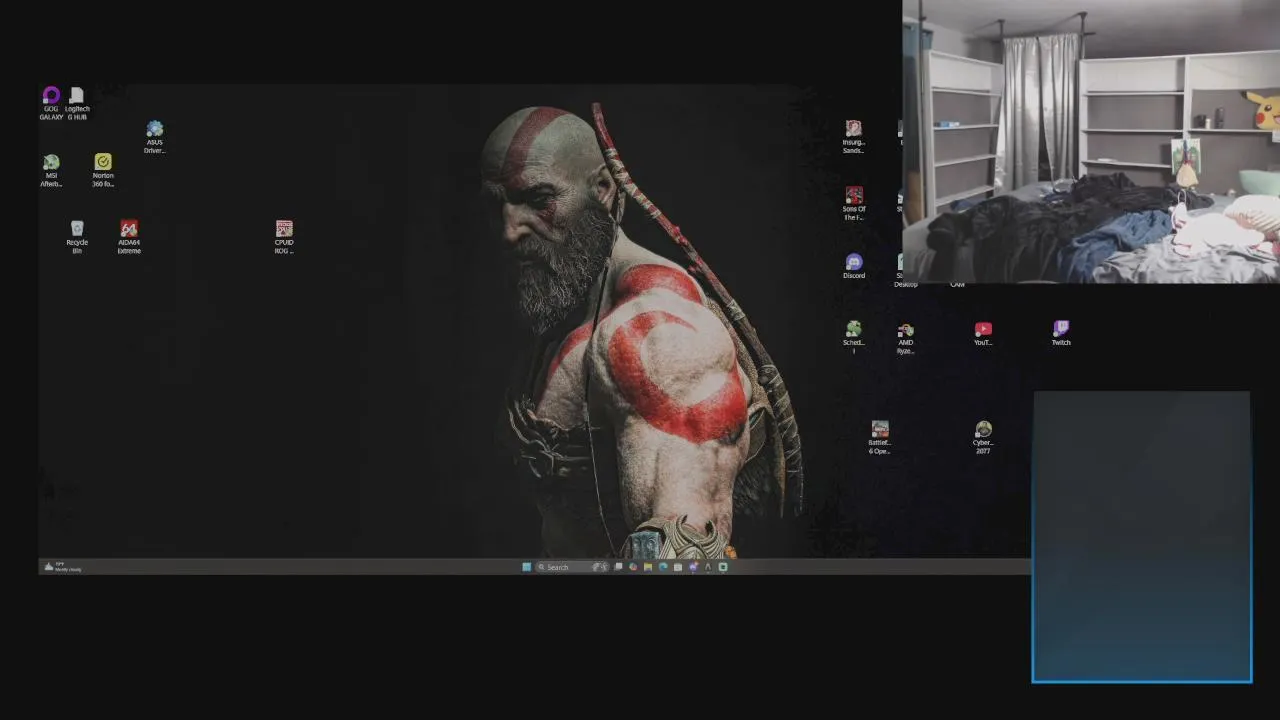
Task: Open the Norton 360 shortcut
Action: pyautogui.click(x=103, y=170)
